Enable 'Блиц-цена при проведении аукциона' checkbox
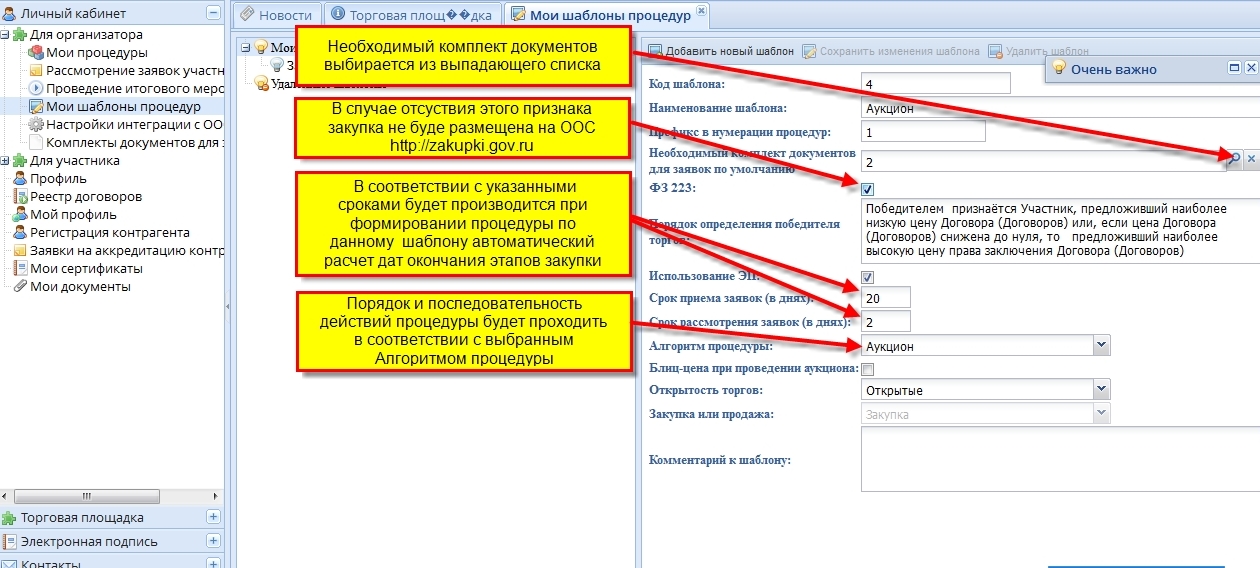1260x568 pixels. 868,369
